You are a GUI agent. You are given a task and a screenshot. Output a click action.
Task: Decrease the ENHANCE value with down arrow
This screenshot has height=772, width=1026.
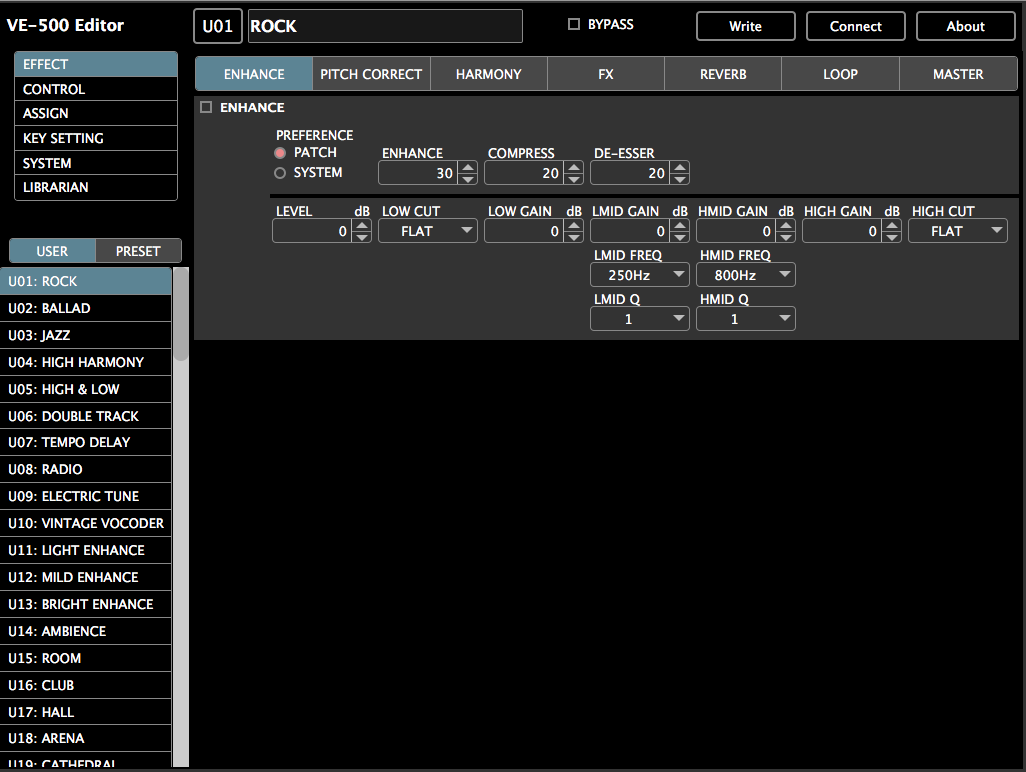(x=468, y=179)
